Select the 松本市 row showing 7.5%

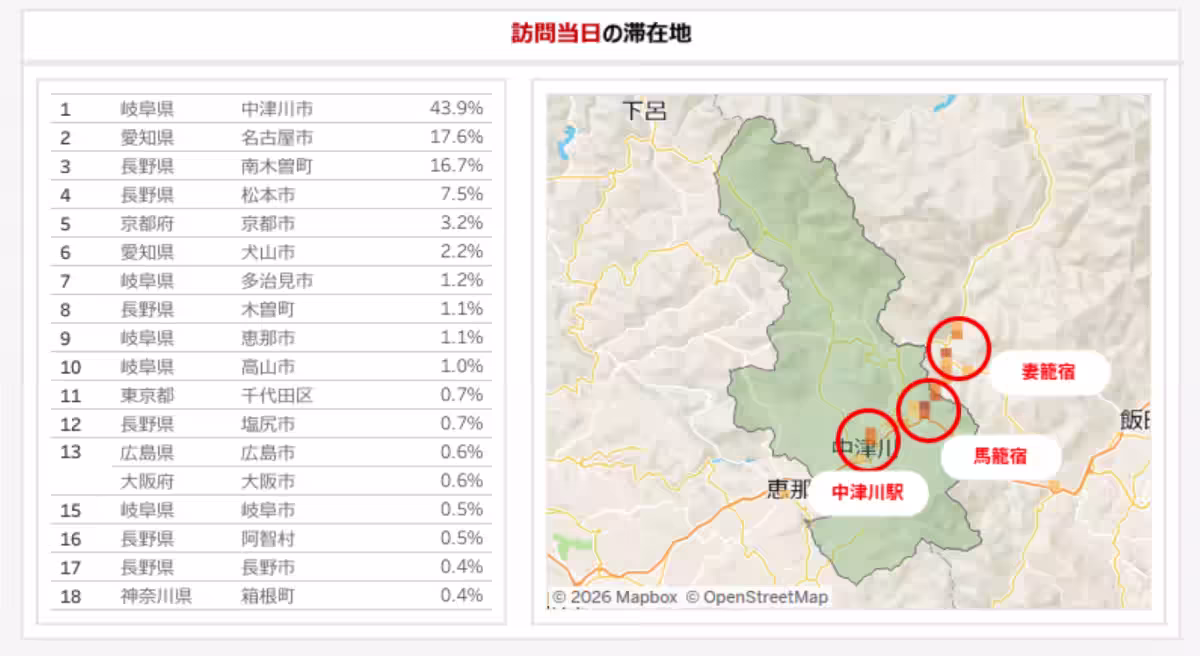(x=268, y=194)
